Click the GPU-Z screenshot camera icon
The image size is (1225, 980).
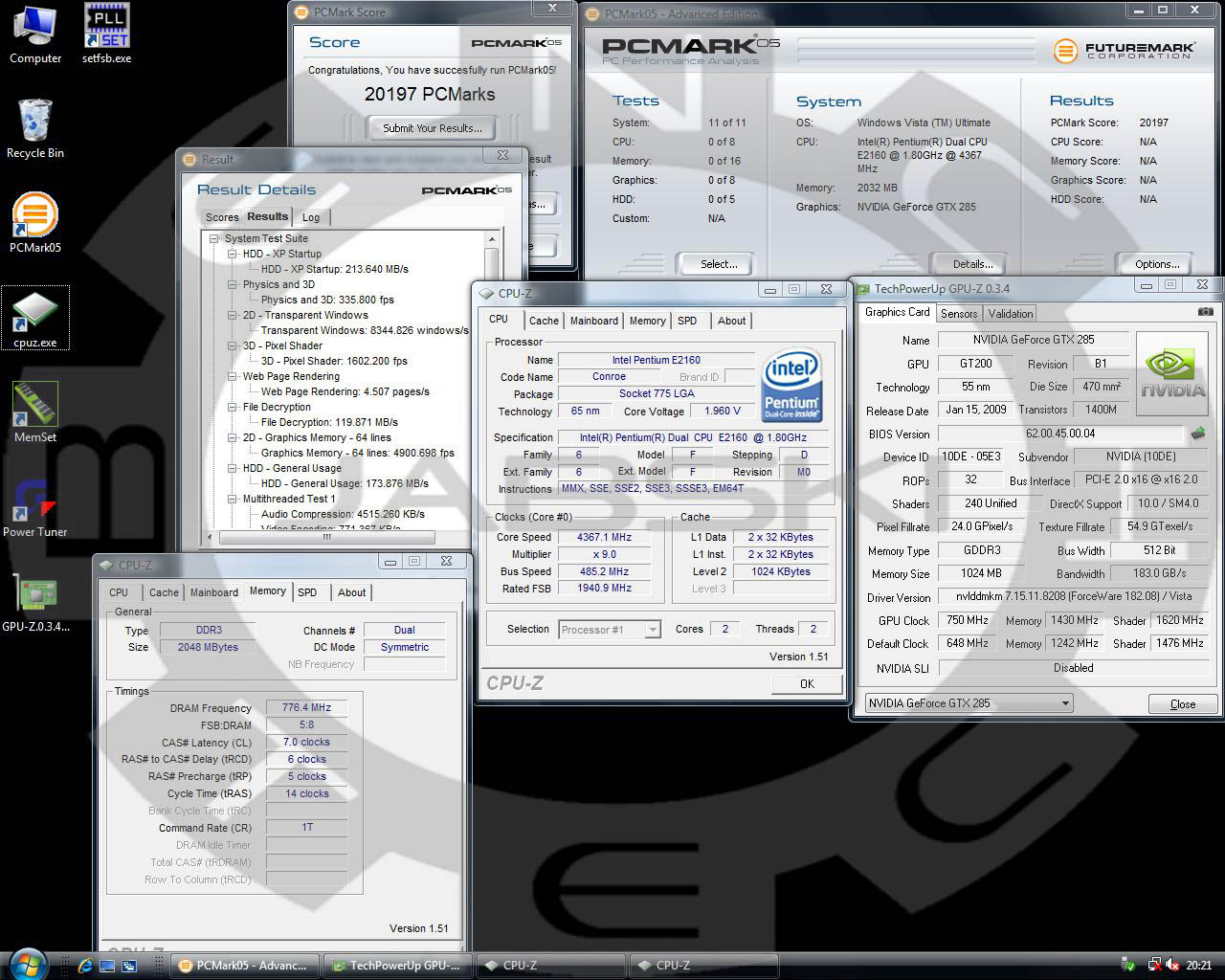tap(1206, 312)
